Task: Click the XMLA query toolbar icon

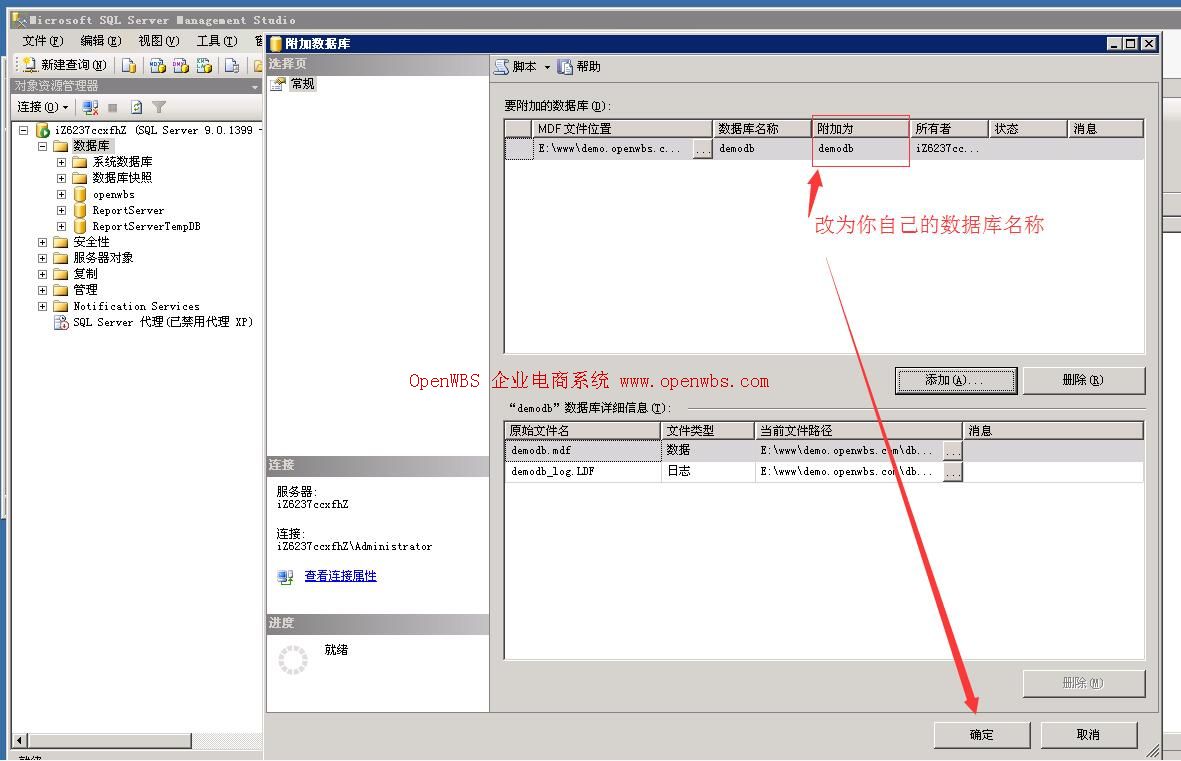Action: [x=204, y=65]
